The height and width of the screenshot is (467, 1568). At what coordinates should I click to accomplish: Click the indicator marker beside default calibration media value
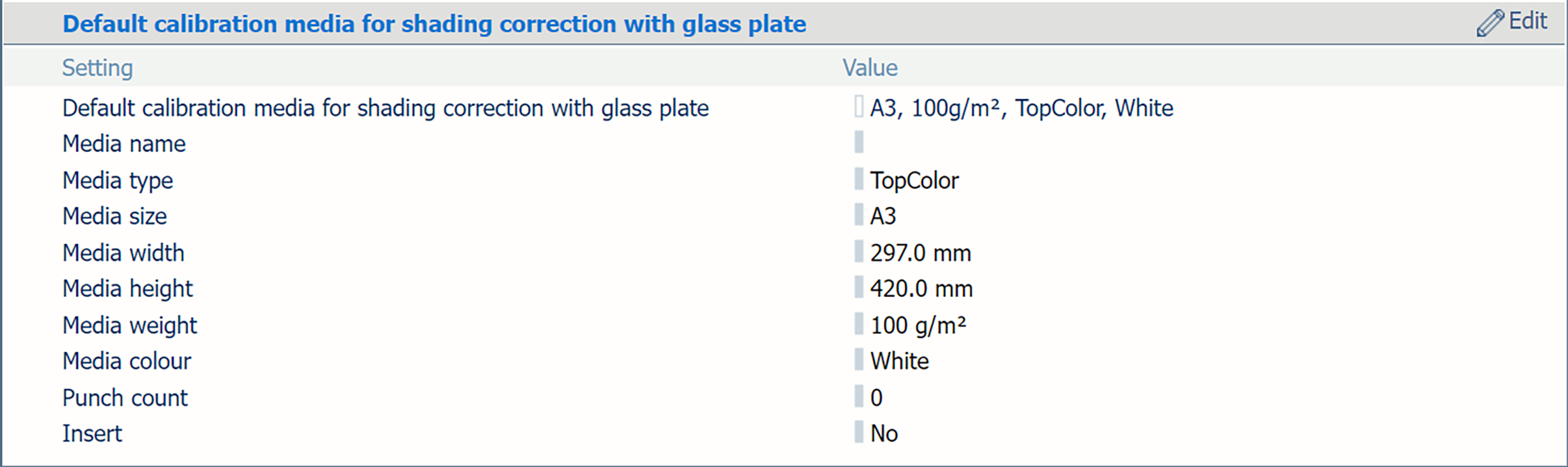pyautogui.click(x=859, y=107)
